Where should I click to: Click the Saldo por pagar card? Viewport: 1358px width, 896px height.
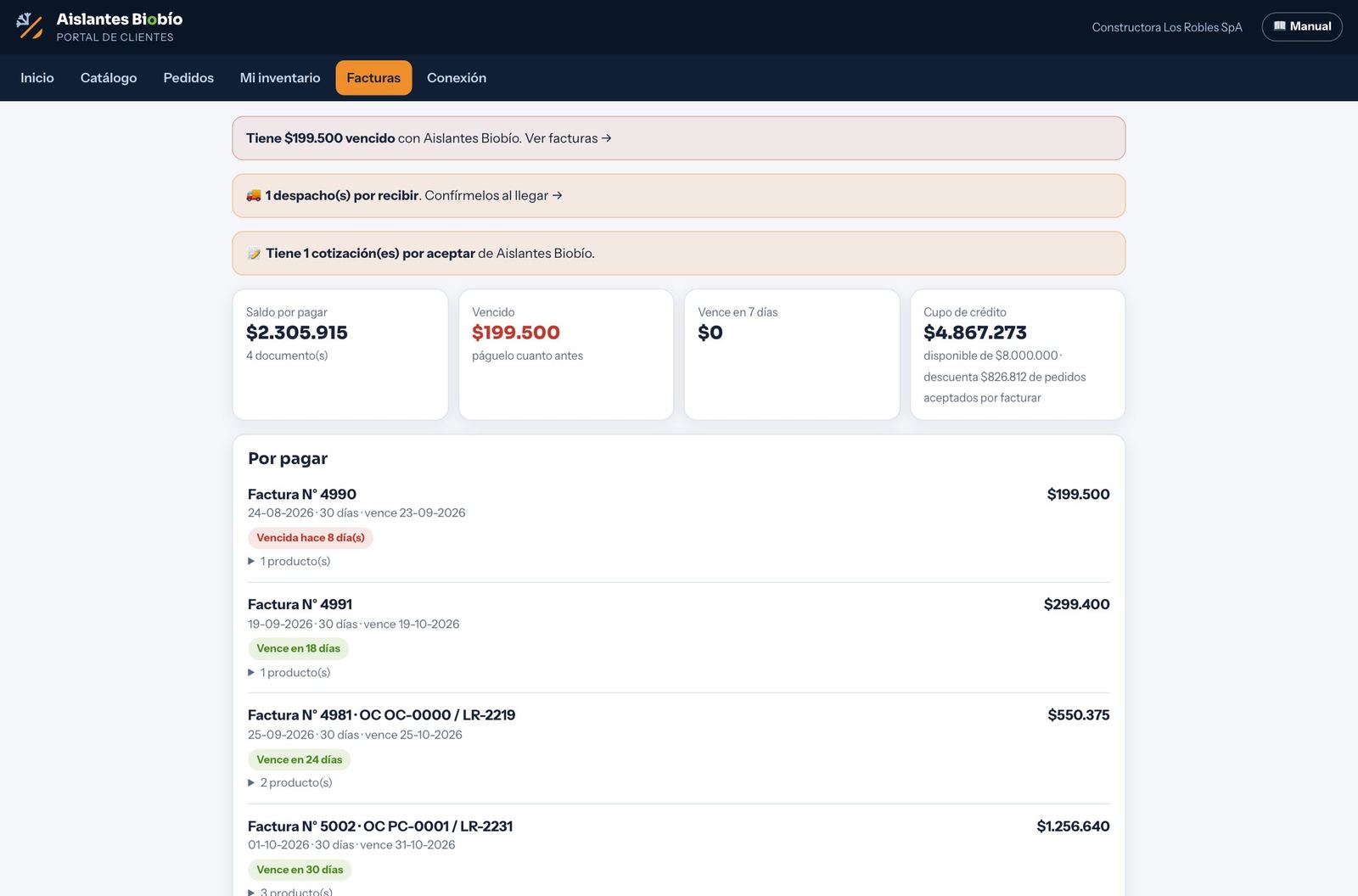coord(340,355)
